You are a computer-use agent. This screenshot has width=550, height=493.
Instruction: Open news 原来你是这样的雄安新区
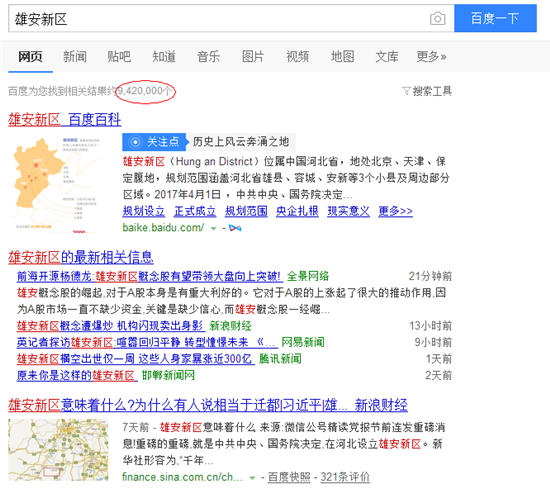[77, 375]
